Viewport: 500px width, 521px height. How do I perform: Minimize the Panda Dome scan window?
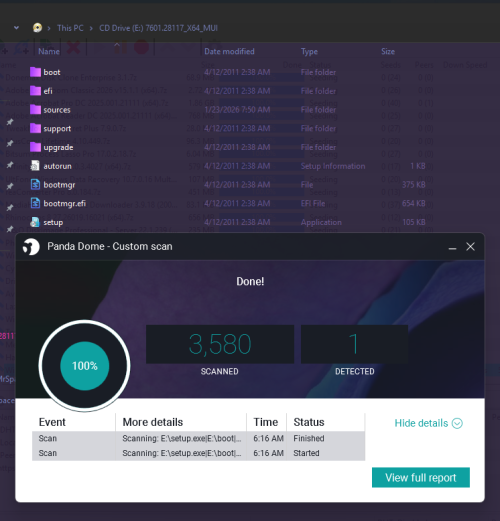pos(452,247)
